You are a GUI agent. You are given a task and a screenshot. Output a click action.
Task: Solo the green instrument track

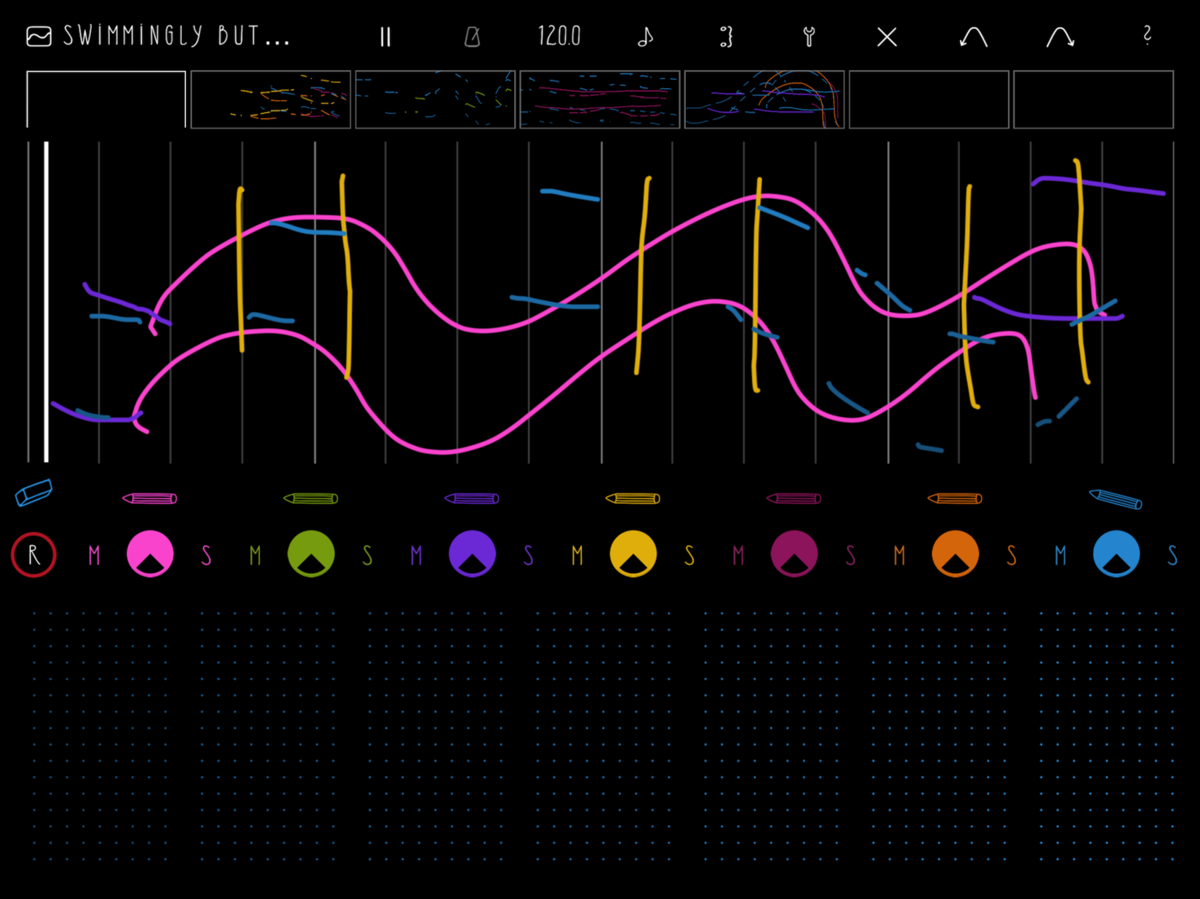pyautogui.click(x=367, y=555)
